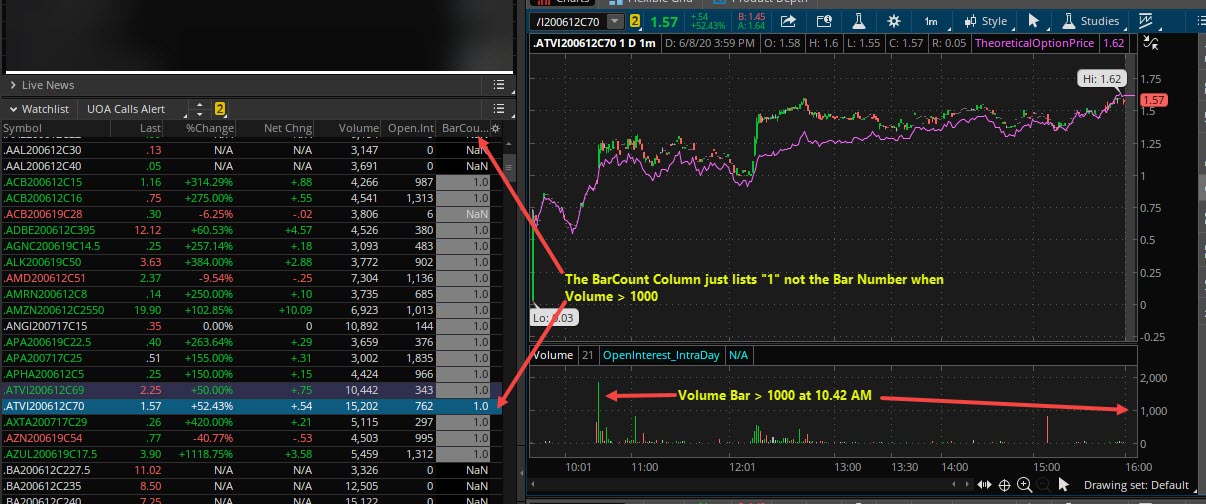Sort by the Volume column header
This screenshot has width=1206, height=504.
(x=347, y=129)
